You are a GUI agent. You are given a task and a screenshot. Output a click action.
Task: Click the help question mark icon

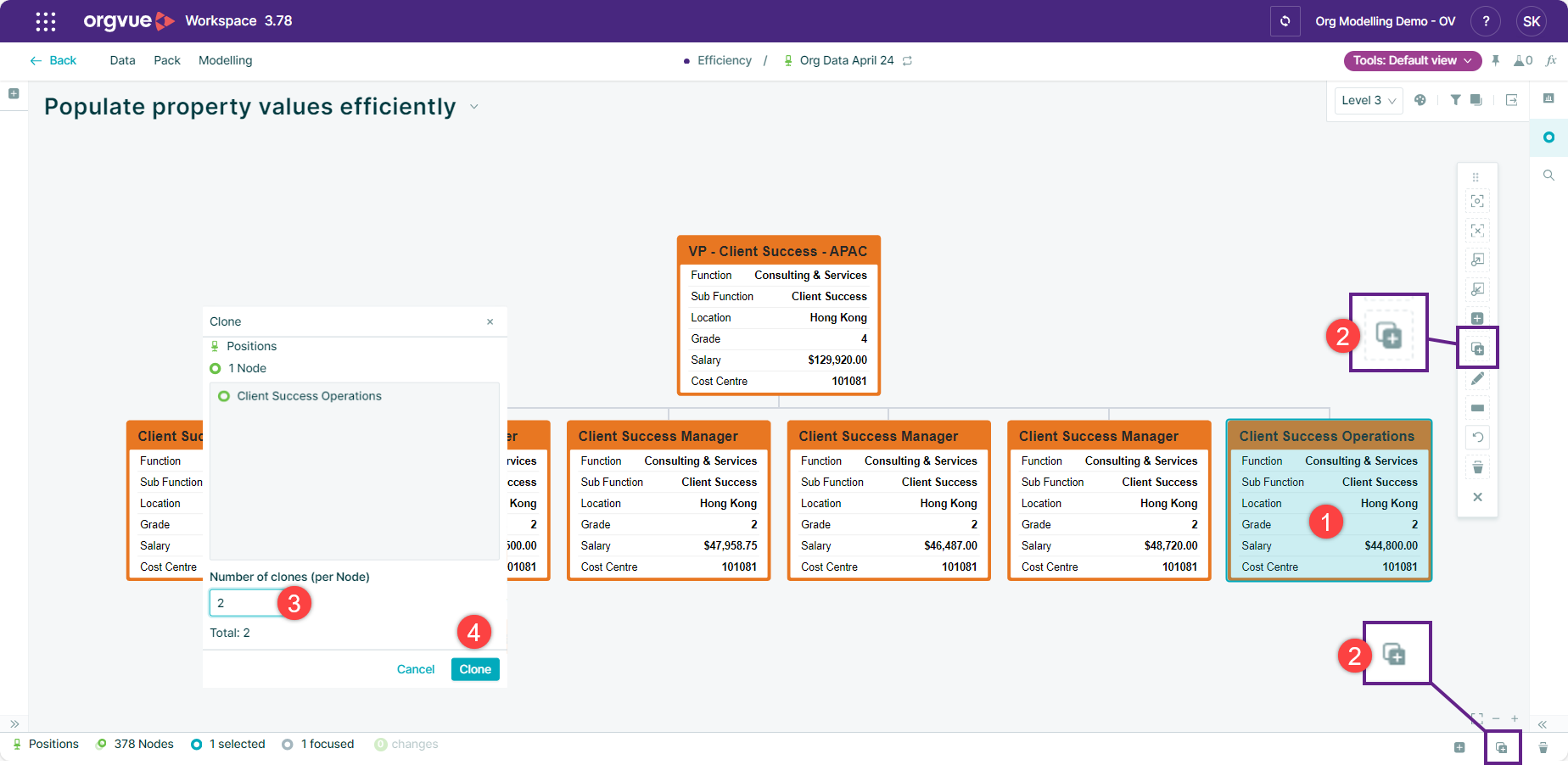click(1486, 21)
